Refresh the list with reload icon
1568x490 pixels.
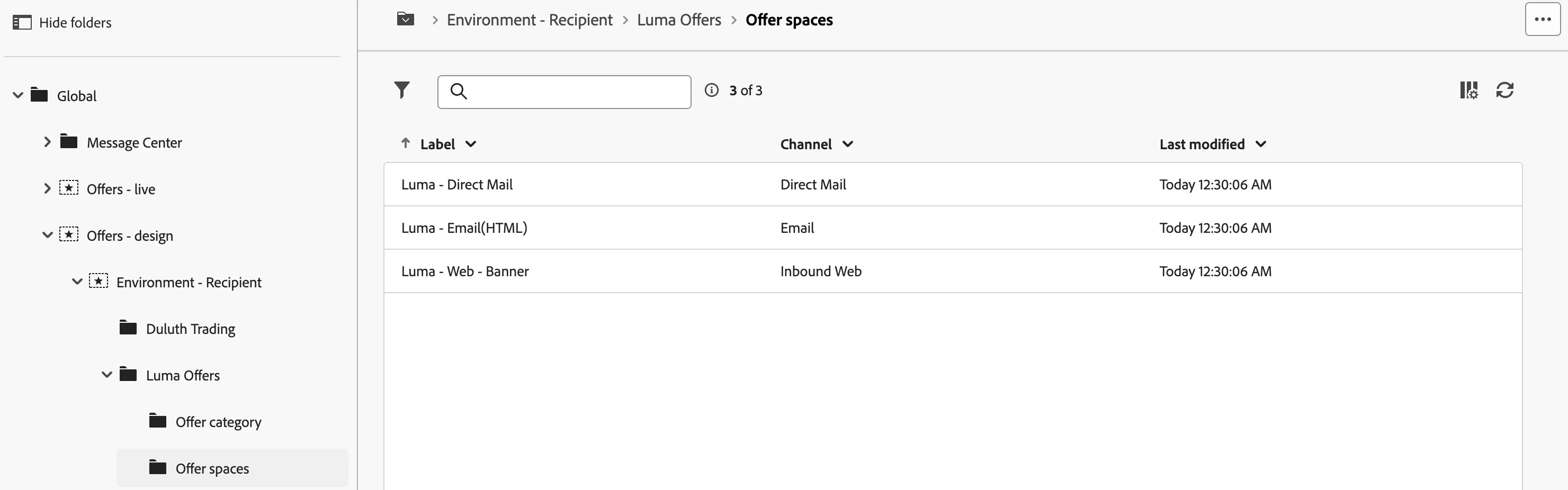point(1504,90)
